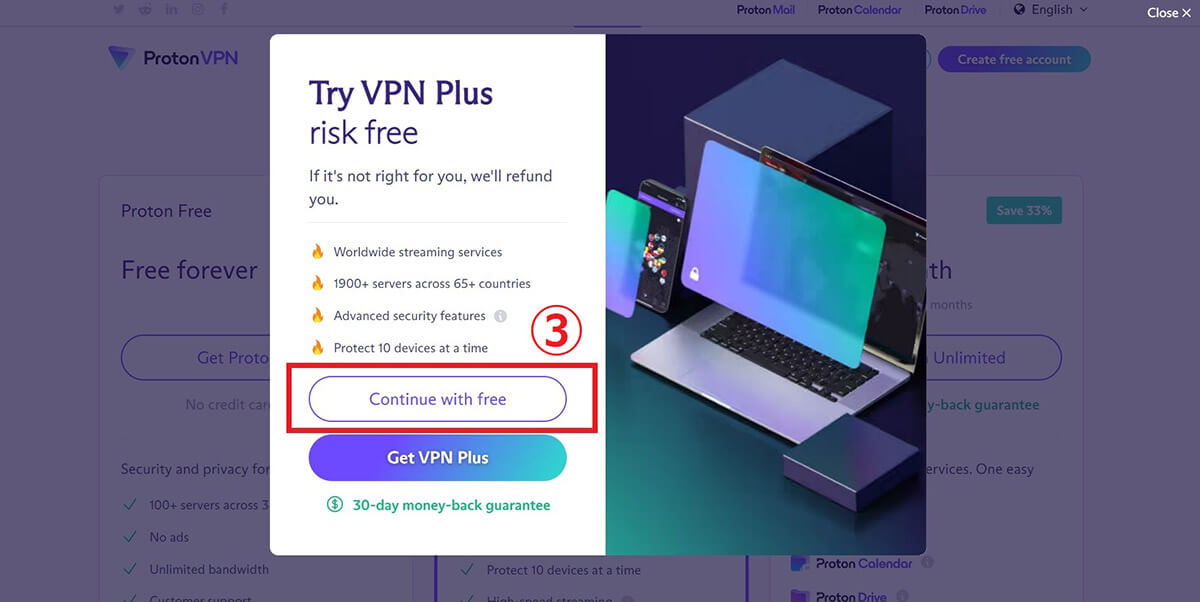This screenshot has width=1200, height=602.
Task: Click the Save 33% badge
Action: pos(1024,211)
